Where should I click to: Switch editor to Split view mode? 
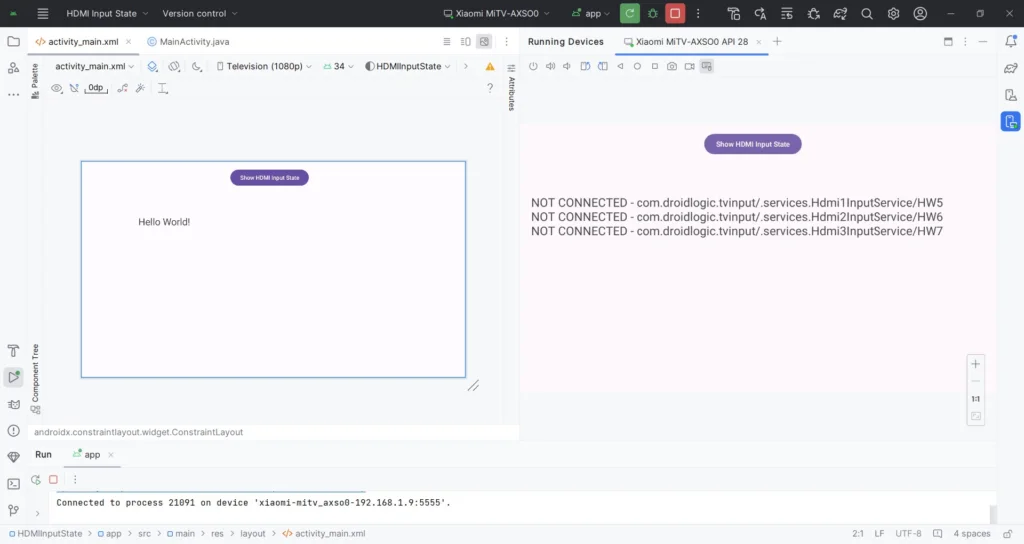coord(466,41)
